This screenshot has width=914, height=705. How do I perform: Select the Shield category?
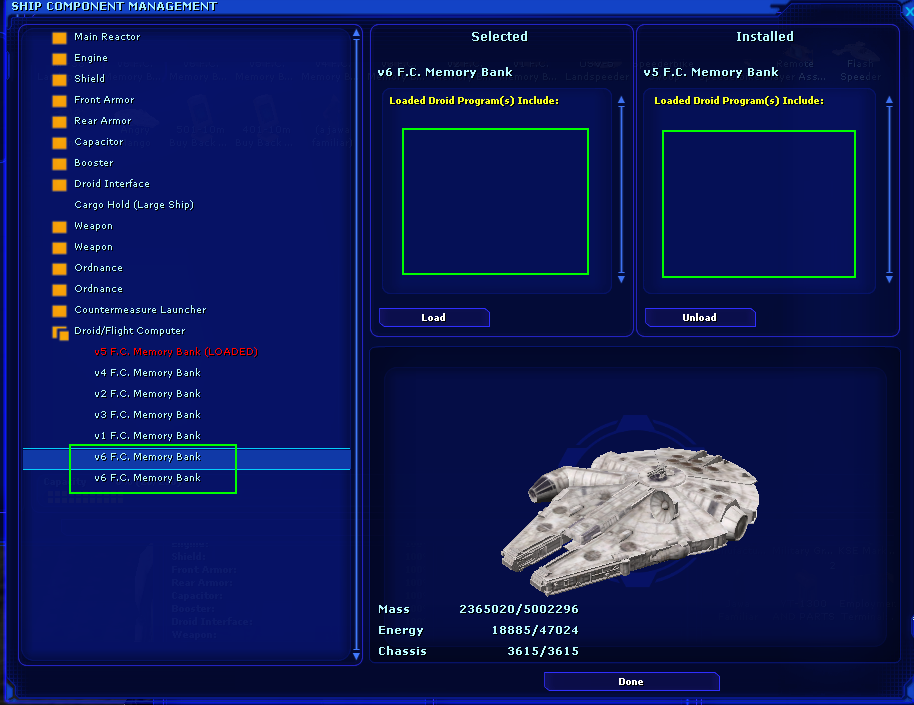tap(90, 79)
